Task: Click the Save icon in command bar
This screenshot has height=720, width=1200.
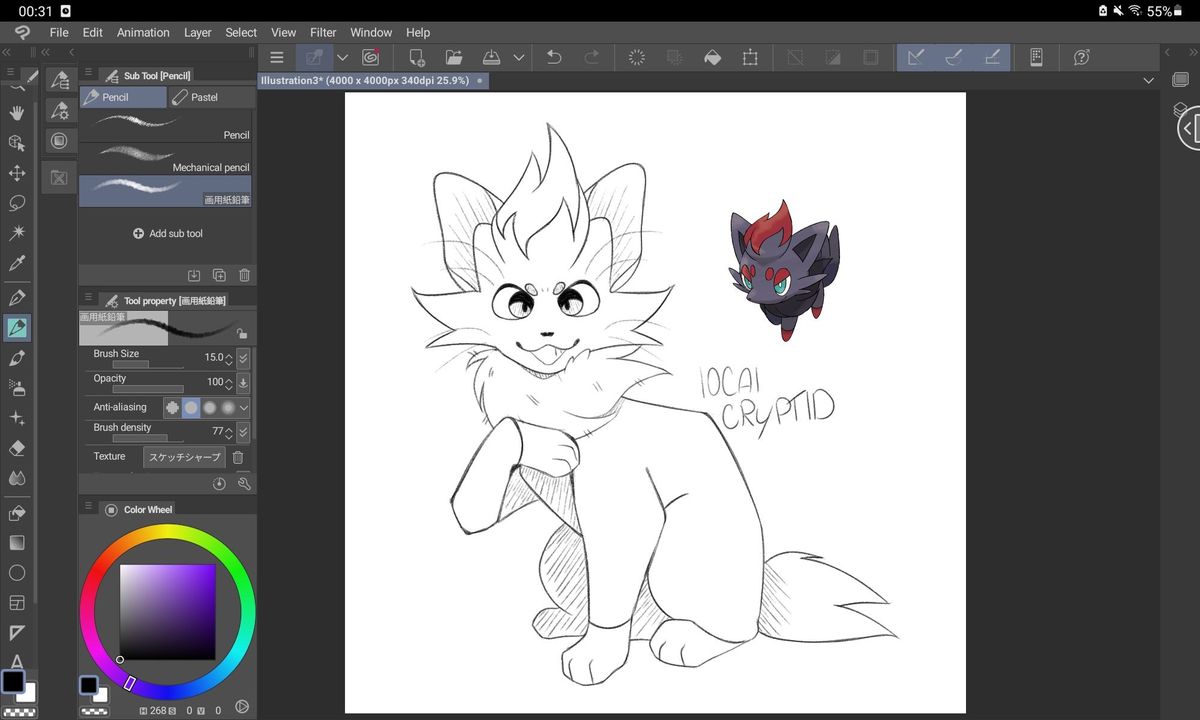Action: [x=492, y=58]
